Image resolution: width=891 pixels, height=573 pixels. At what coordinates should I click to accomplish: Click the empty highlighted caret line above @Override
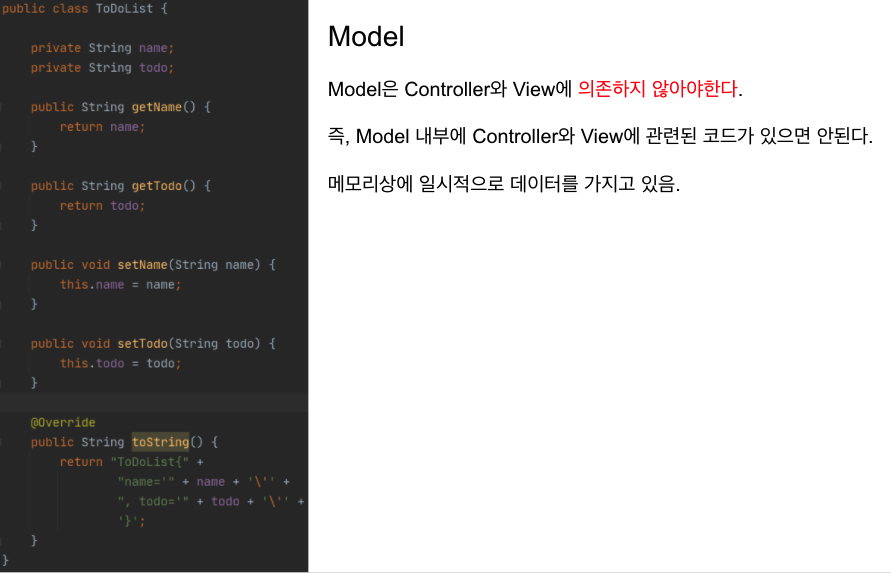point(154,402)
